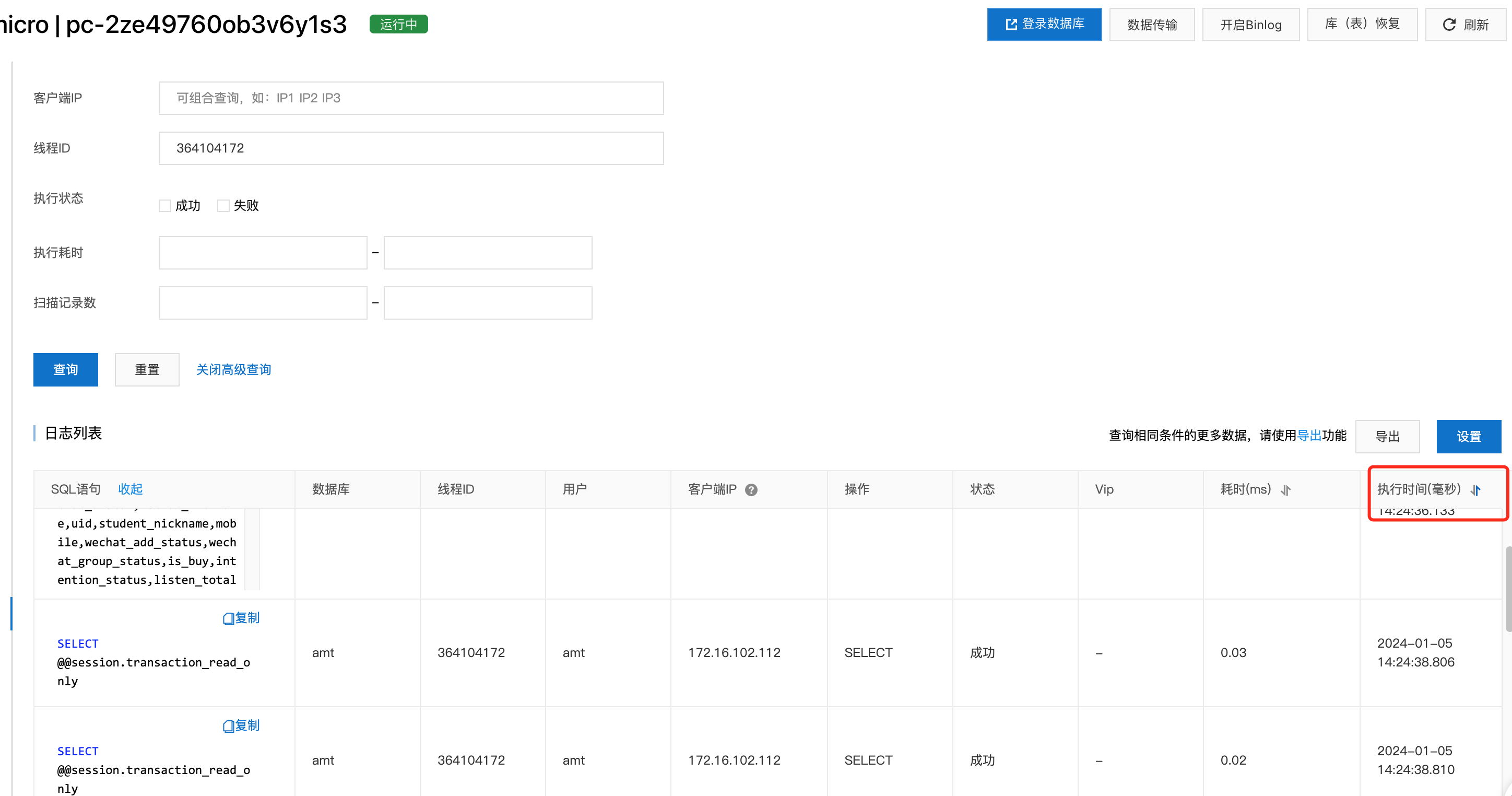Viewport: 1512px width, 796px height.
Task: Click the 执行耗时 minimum value field
Action: point(263,253)
